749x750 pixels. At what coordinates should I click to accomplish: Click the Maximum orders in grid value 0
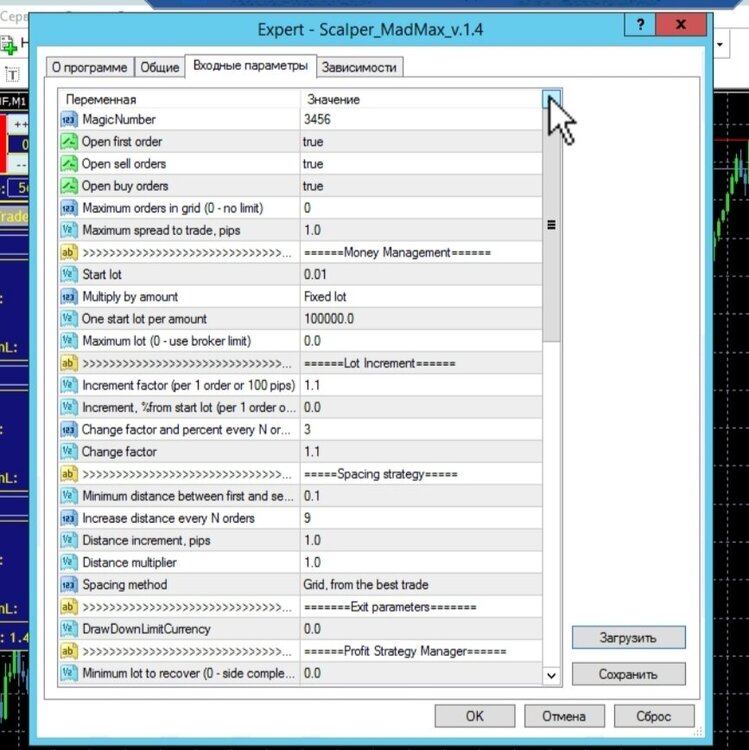click(307, 208)
